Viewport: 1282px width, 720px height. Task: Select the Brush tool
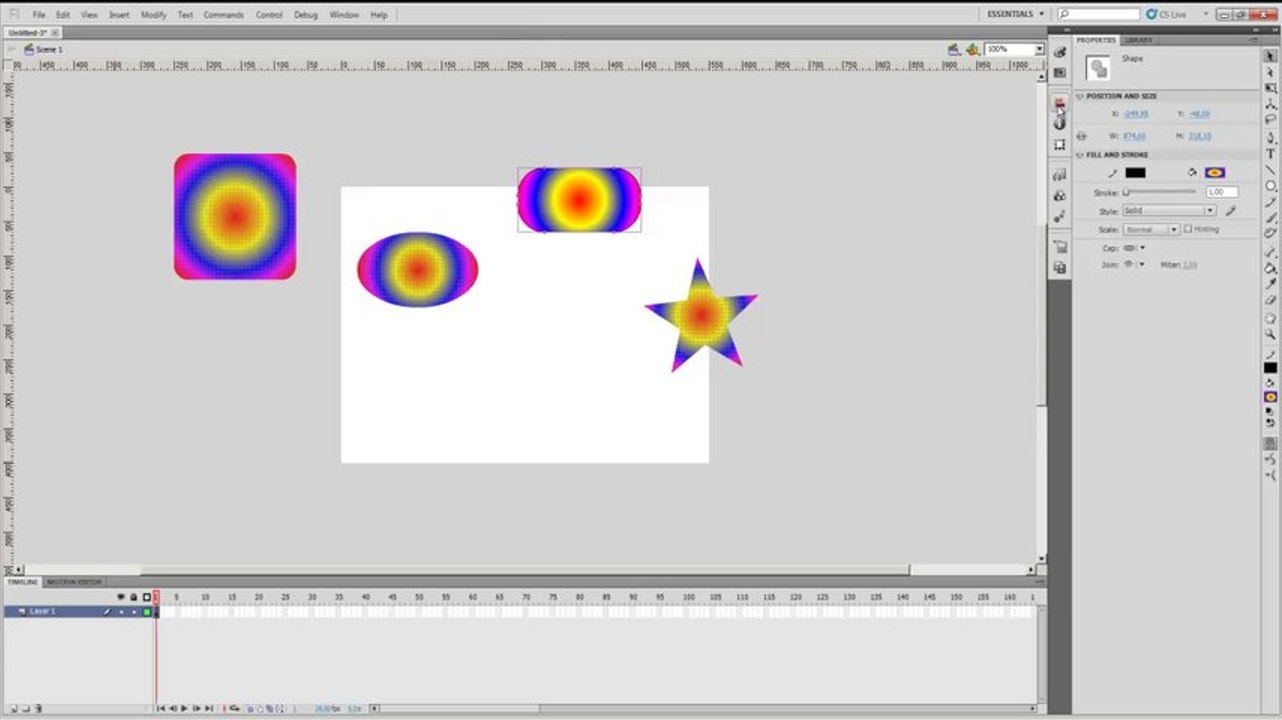(1271, 217)
